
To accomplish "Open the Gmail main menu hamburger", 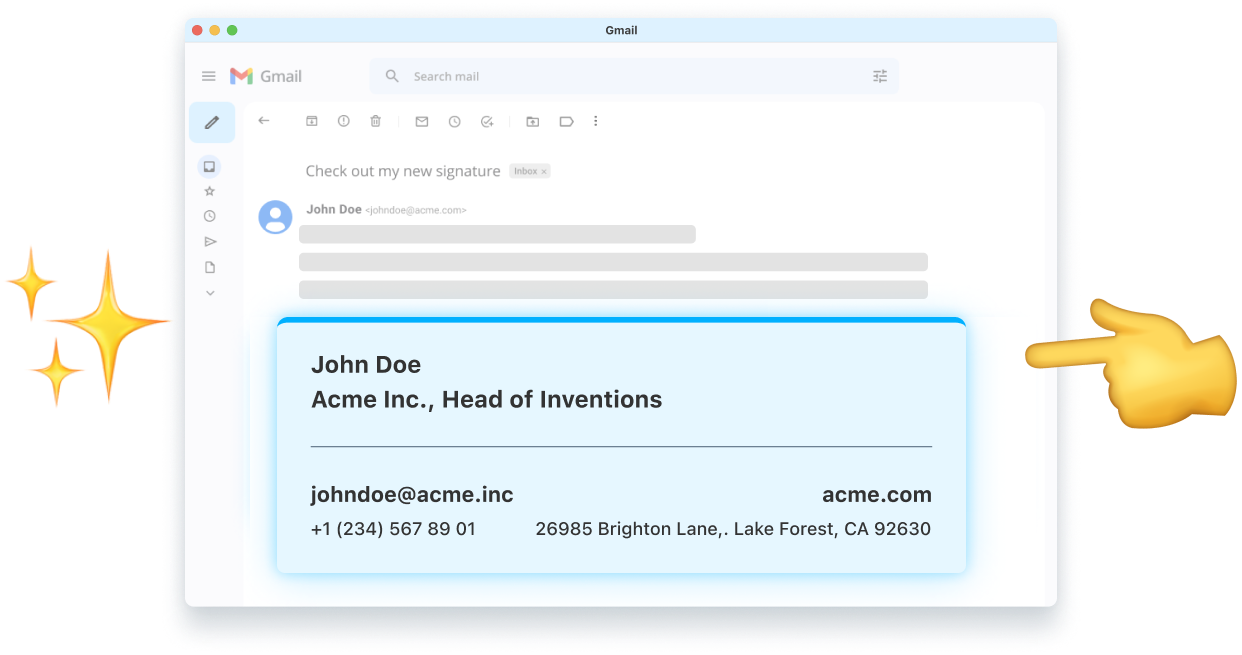I will pos(208,76).
